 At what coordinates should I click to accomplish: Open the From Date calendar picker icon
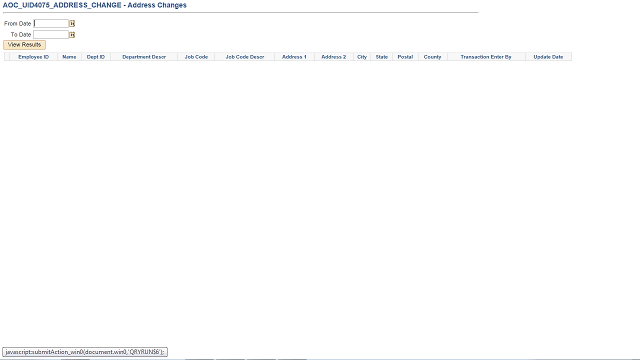click(x=72, y=24)
